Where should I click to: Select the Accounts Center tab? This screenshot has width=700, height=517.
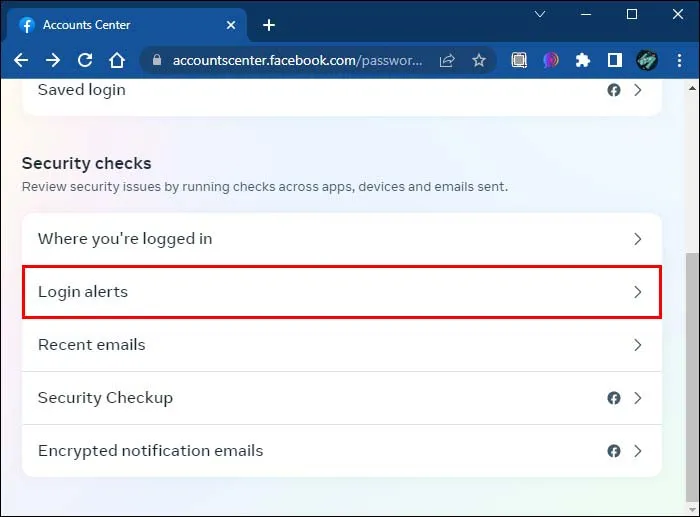126,25
